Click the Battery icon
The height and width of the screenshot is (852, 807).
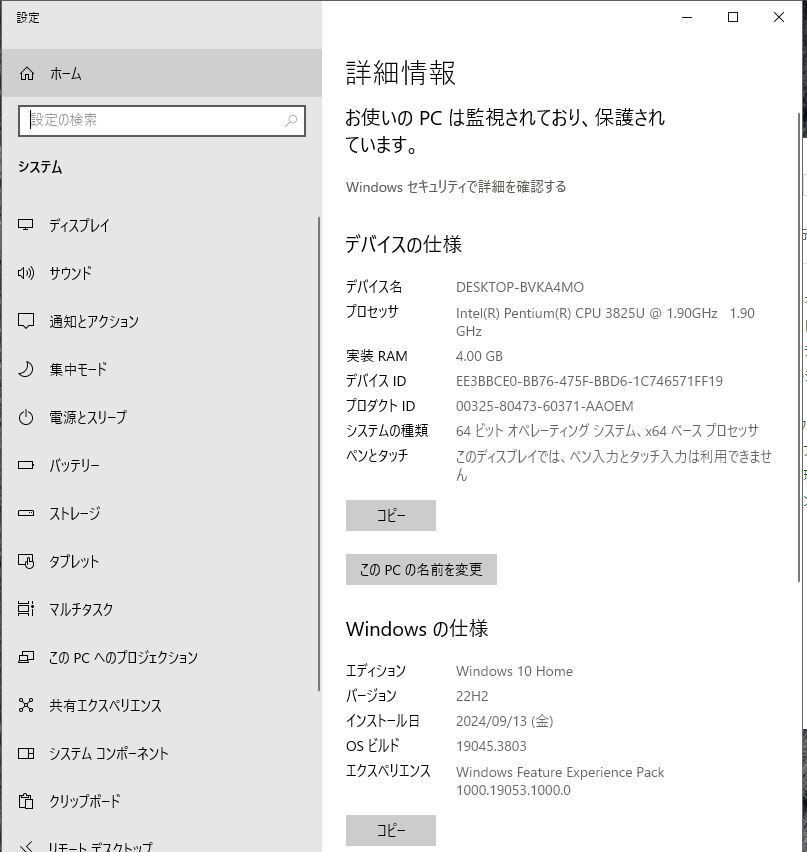(26, 465)
